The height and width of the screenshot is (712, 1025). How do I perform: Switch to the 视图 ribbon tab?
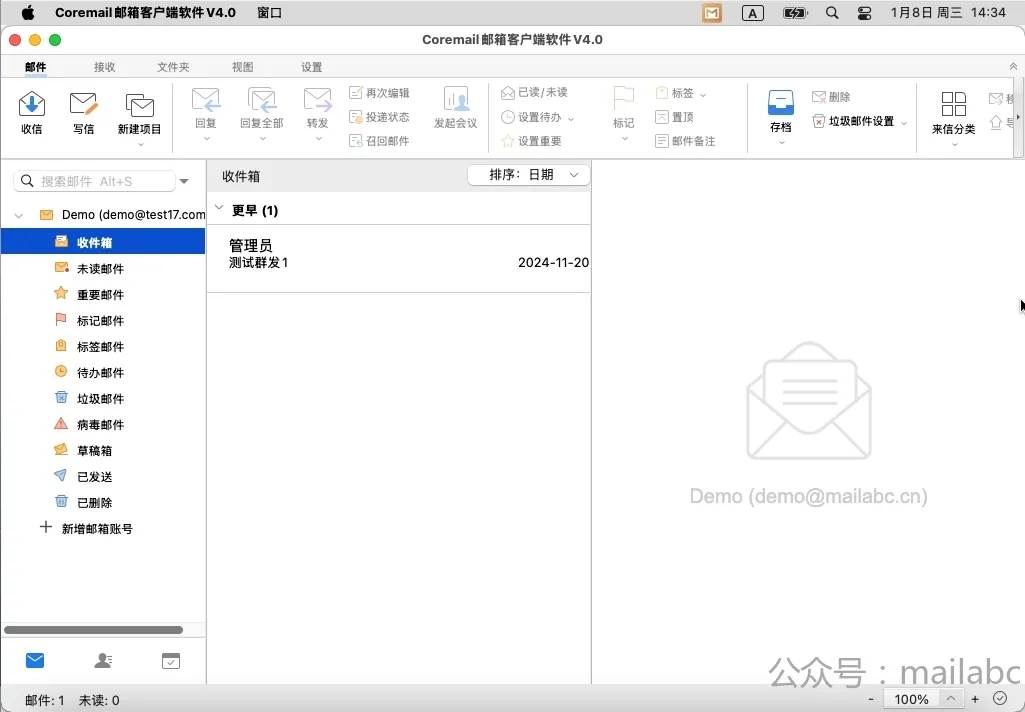coord(243,67)
